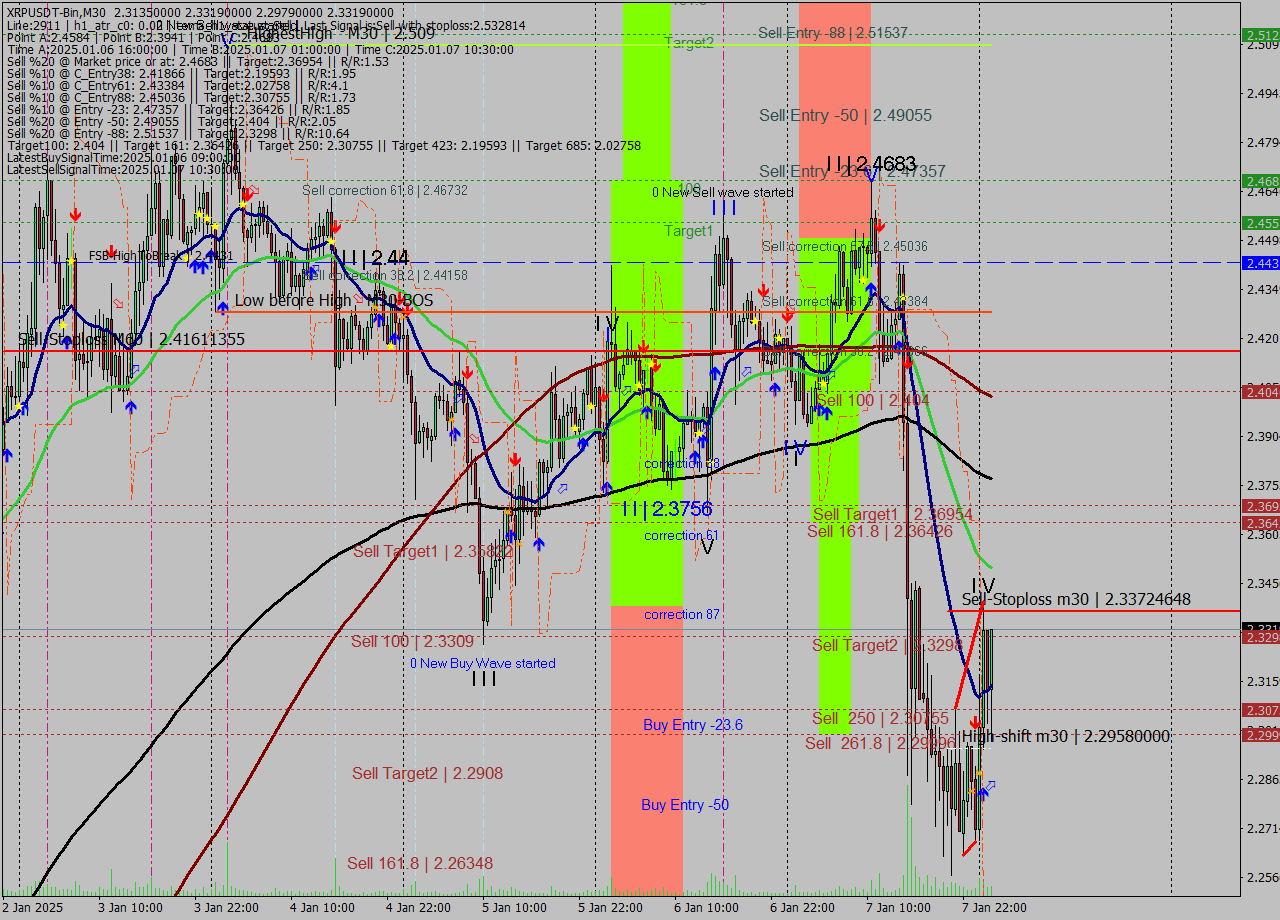The height and width of the screenshot is (920, 1280).
Task: Click the "III 2.4683" wave label
Action: (x=871, y=163)
